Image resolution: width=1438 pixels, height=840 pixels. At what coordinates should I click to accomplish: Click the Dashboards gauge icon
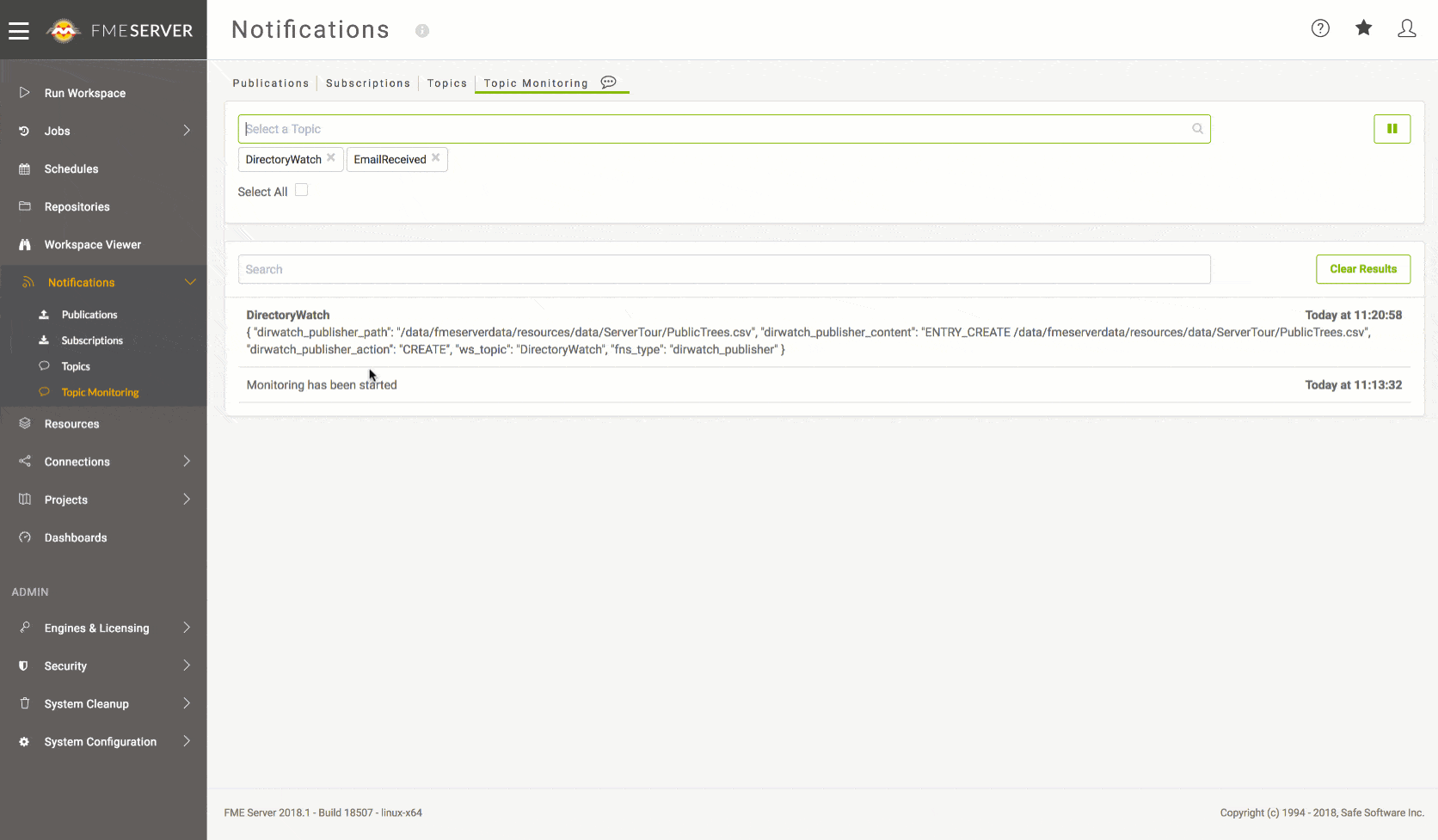click(25, 537)
